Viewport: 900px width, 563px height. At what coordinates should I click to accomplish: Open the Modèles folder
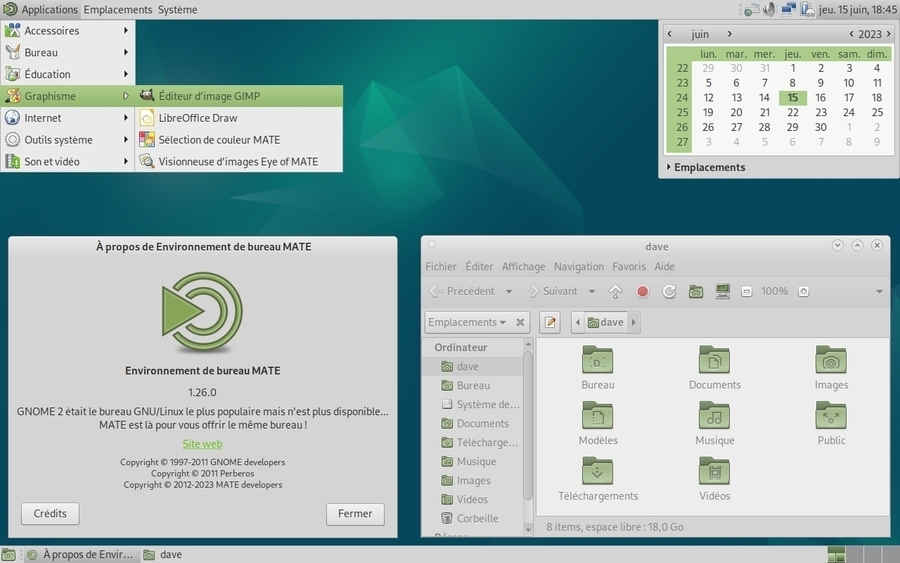(x=598, y=424)
